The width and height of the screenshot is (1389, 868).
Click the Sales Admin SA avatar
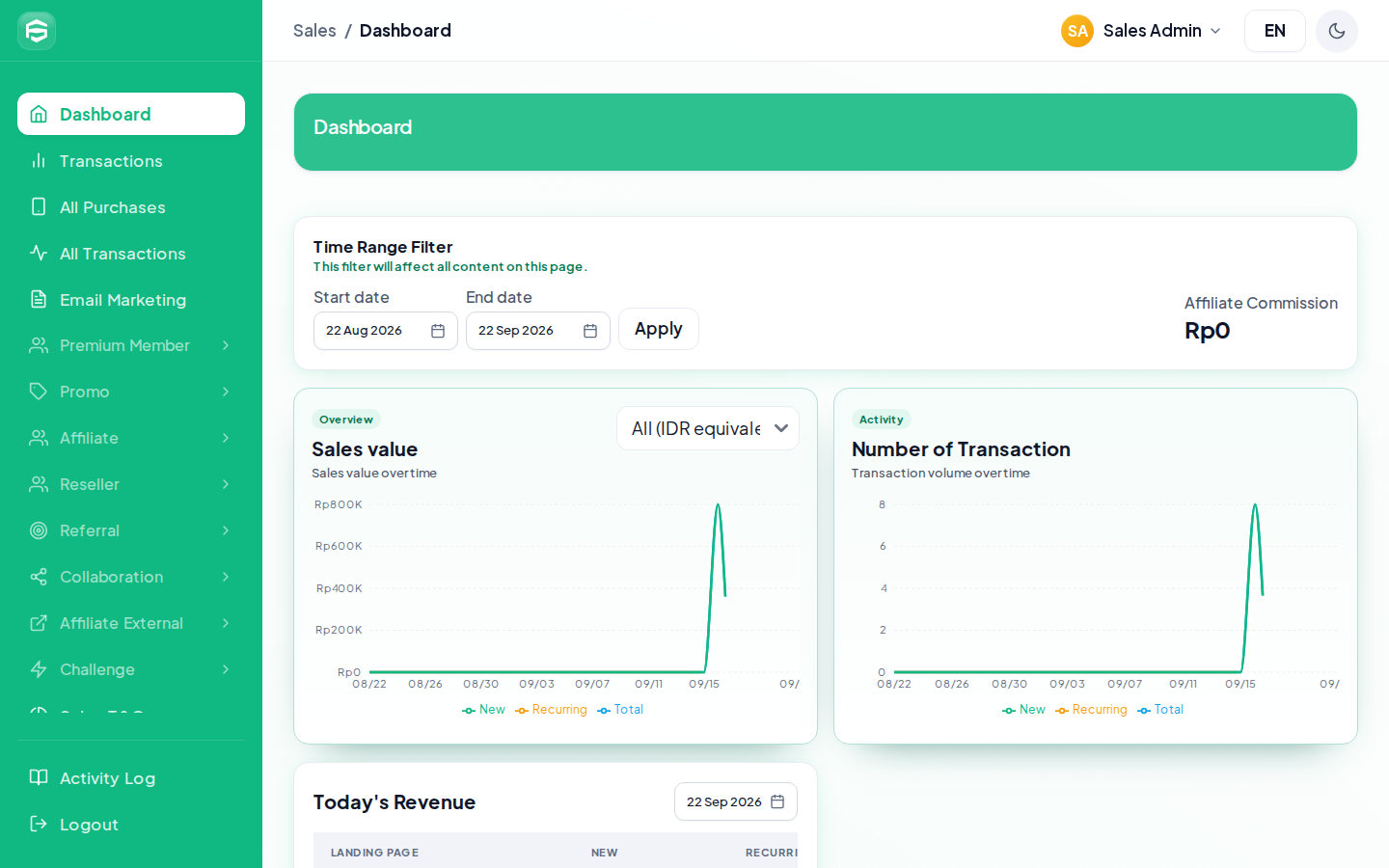(x=1077, y=31)
